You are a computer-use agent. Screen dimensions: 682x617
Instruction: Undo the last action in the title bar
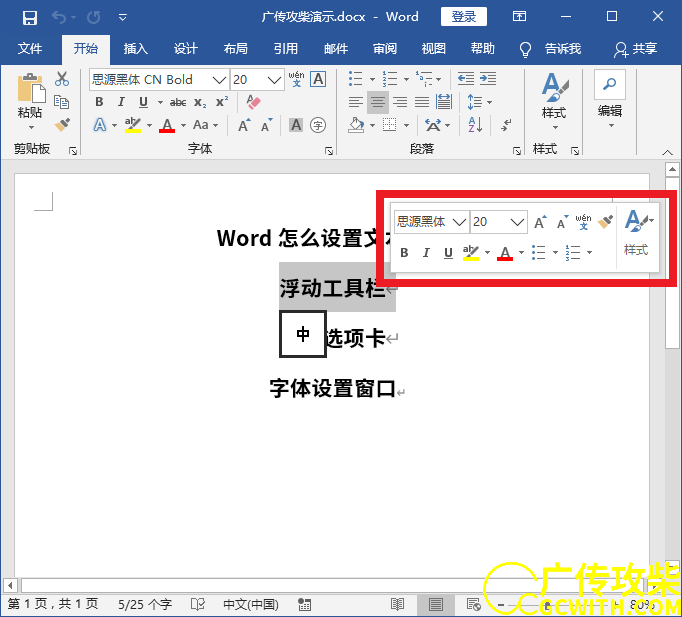(x=59, y=17)
